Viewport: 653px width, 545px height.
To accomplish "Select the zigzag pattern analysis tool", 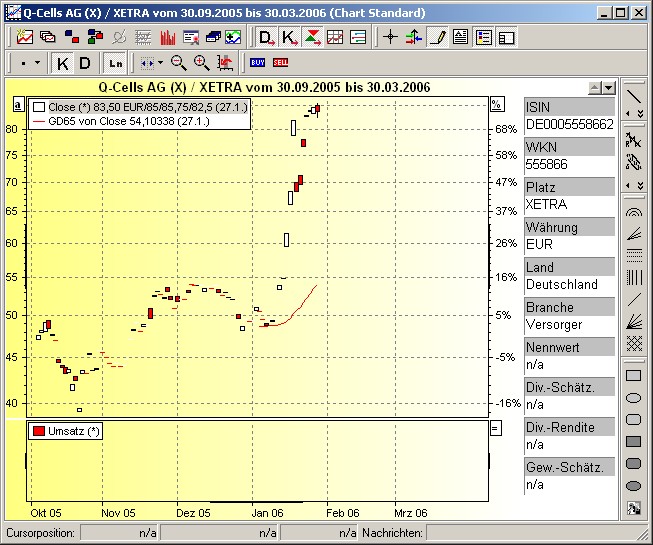I will [x=633, y=140].
